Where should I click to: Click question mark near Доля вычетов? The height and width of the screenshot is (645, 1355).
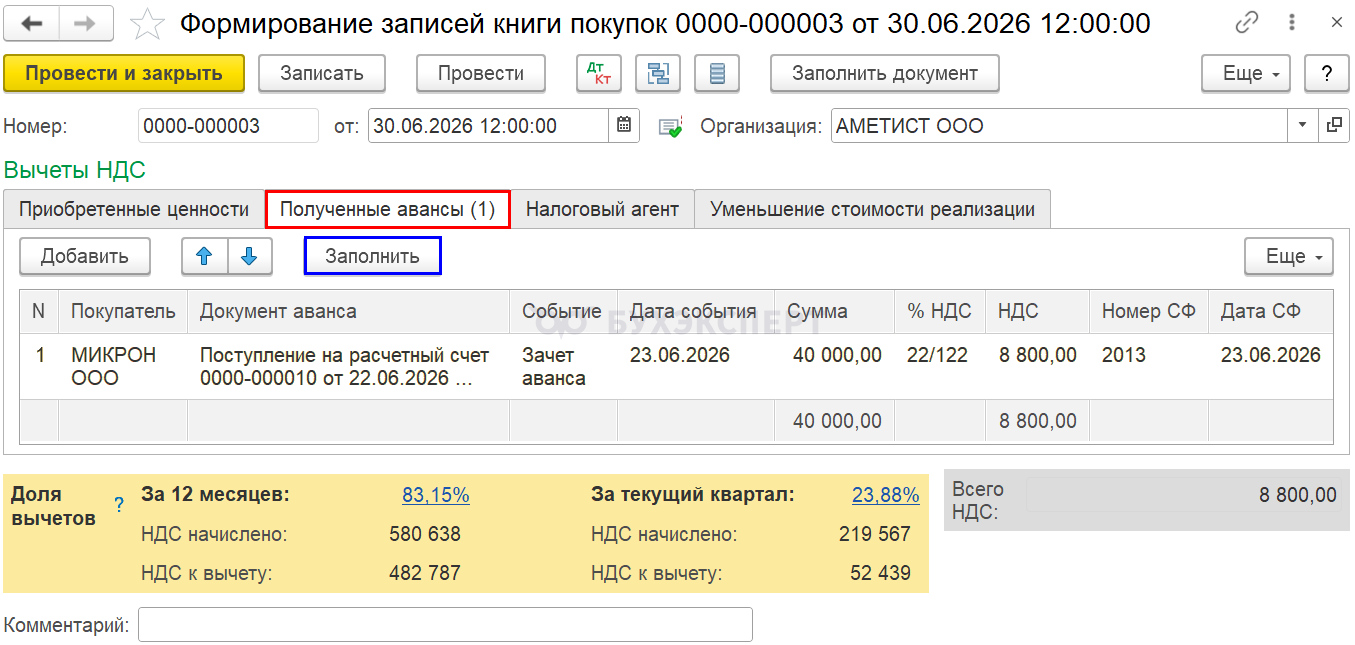(x=119, y=505)
